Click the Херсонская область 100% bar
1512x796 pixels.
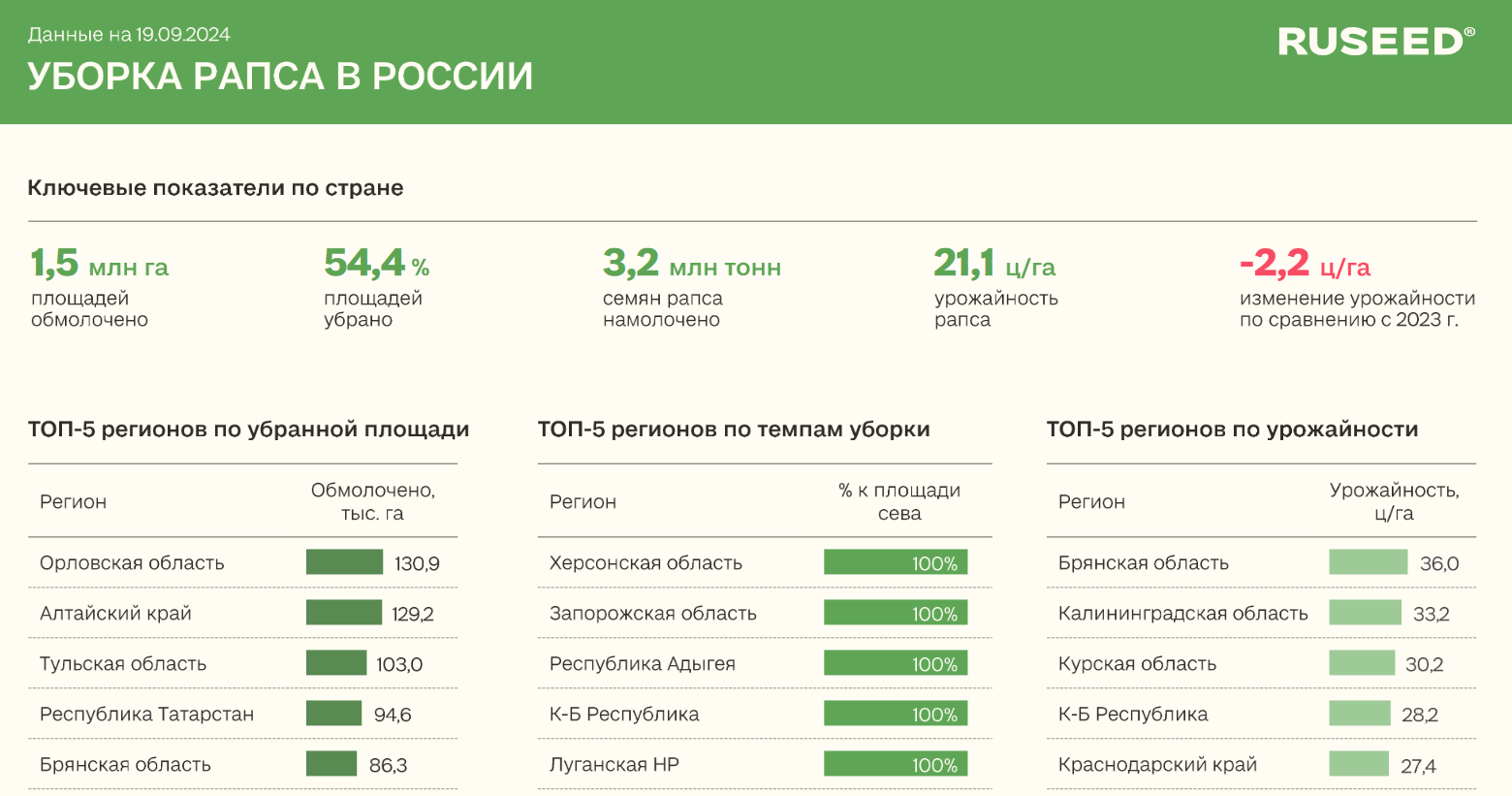[895, 562]
